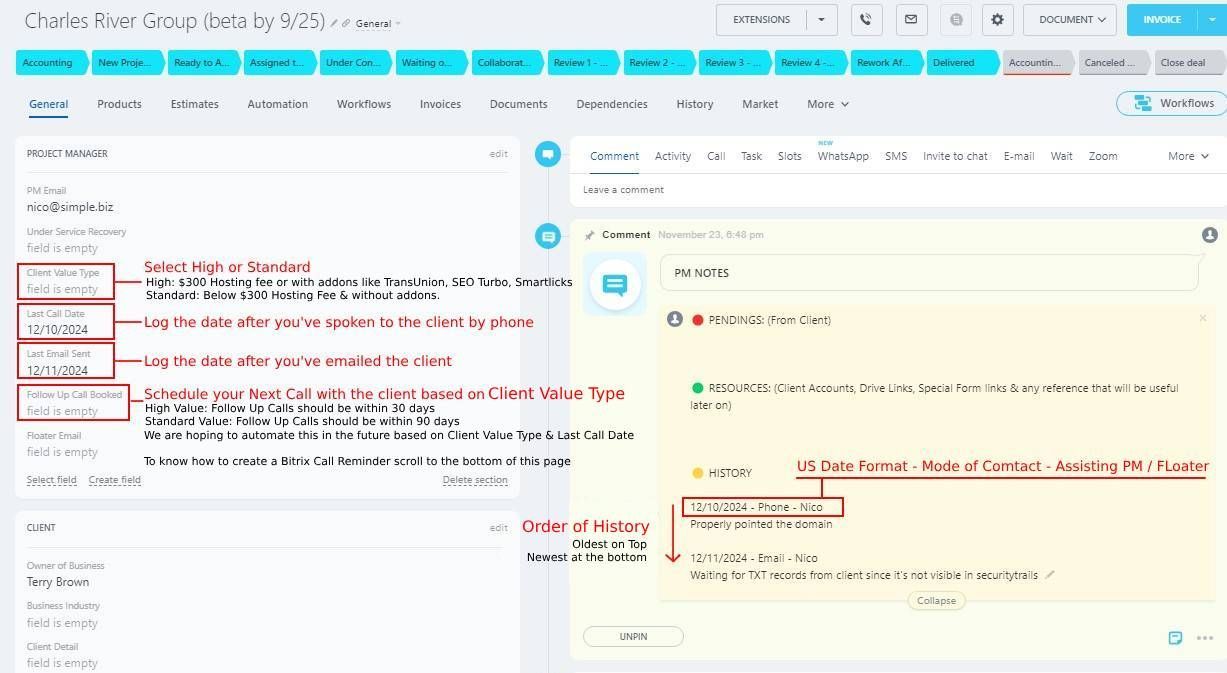Click the pencil icon after the securitytrails comment text
This screenshot has width=1227, height=673.
pyautogui.click(x=1048, y=575)
